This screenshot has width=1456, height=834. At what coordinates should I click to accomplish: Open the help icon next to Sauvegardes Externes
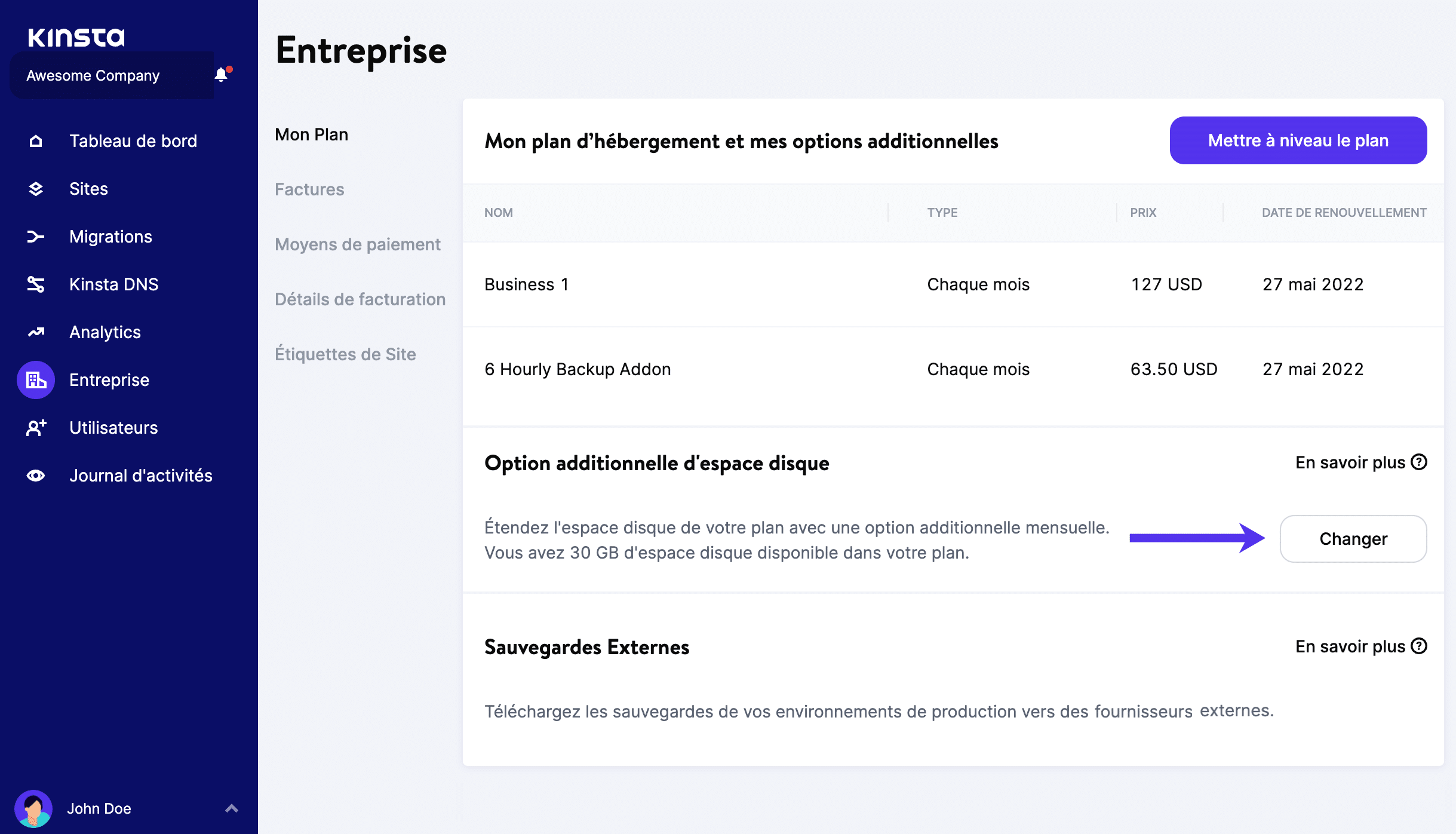pyautogui.click(x=1418, y=646)
